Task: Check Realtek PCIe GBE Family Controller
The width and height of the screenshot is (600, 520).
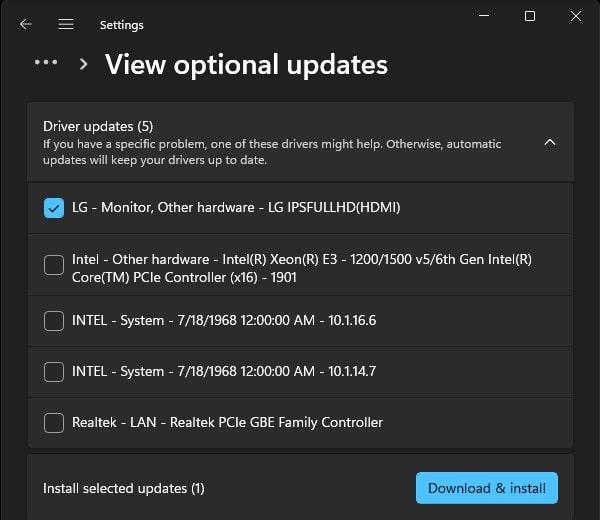Action: 54,422
